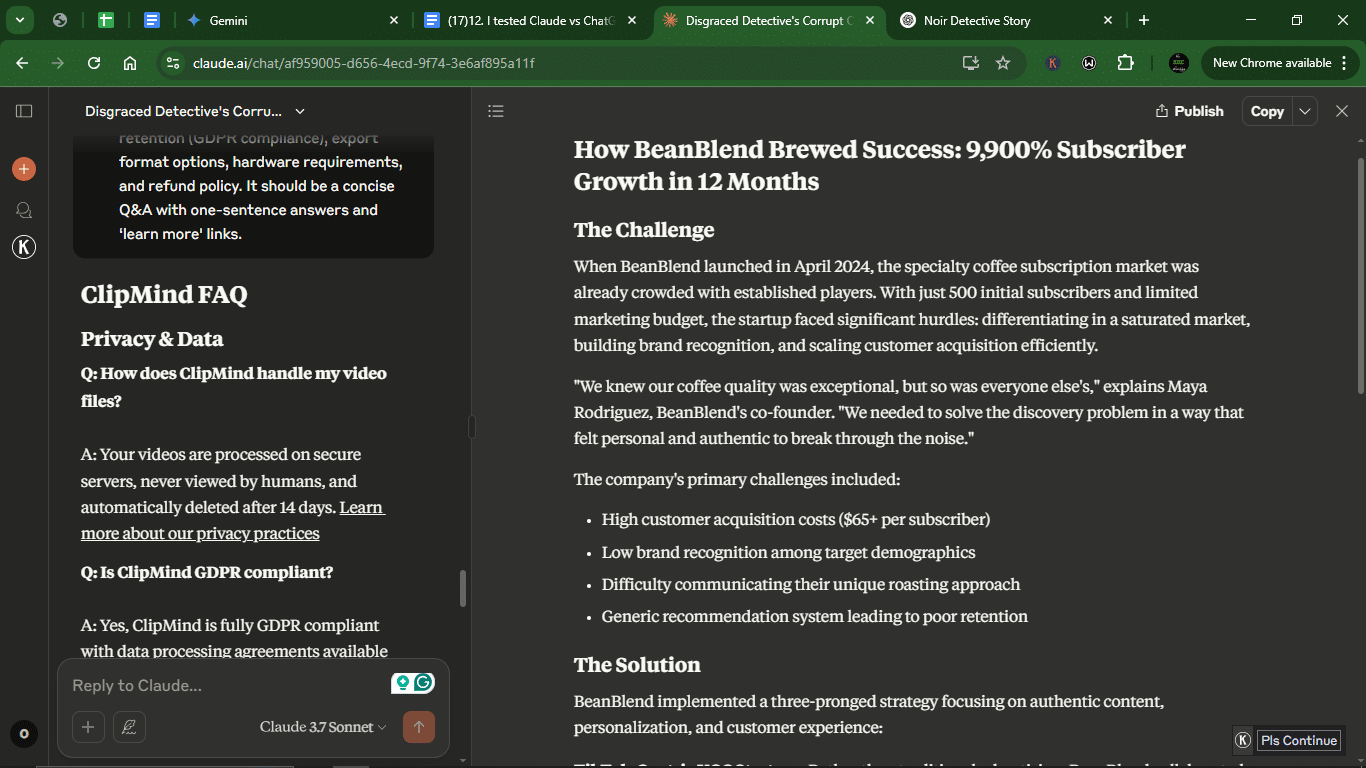Open Learn more about our privacy practices
Viewport: 1366px width, 768px height.
click(x=233, y=520)
